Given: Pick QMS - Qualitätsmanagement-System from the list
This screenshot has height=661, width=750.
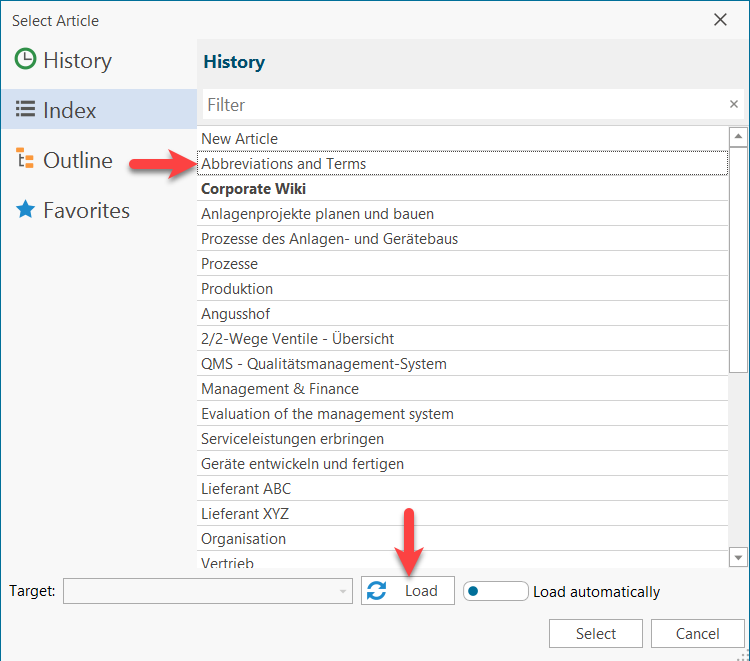Looking at the screenshot, I should (324, 364).
